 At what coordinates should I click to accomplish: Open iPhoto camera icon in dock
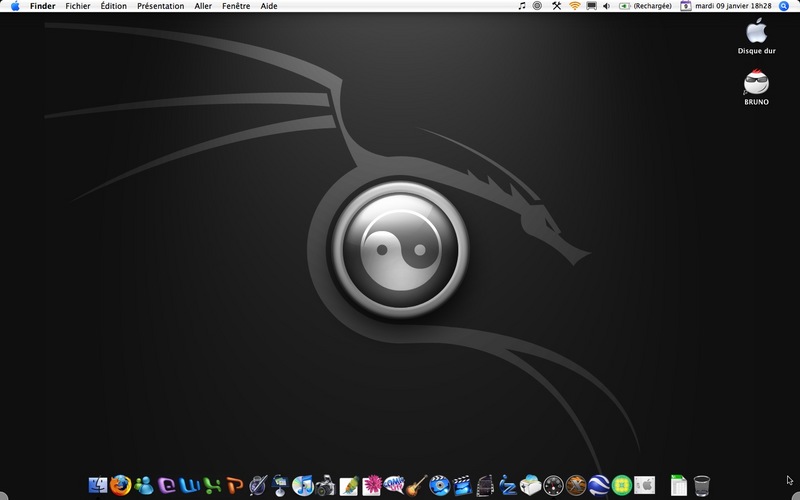pyautogui.click(x=326, y=485)
